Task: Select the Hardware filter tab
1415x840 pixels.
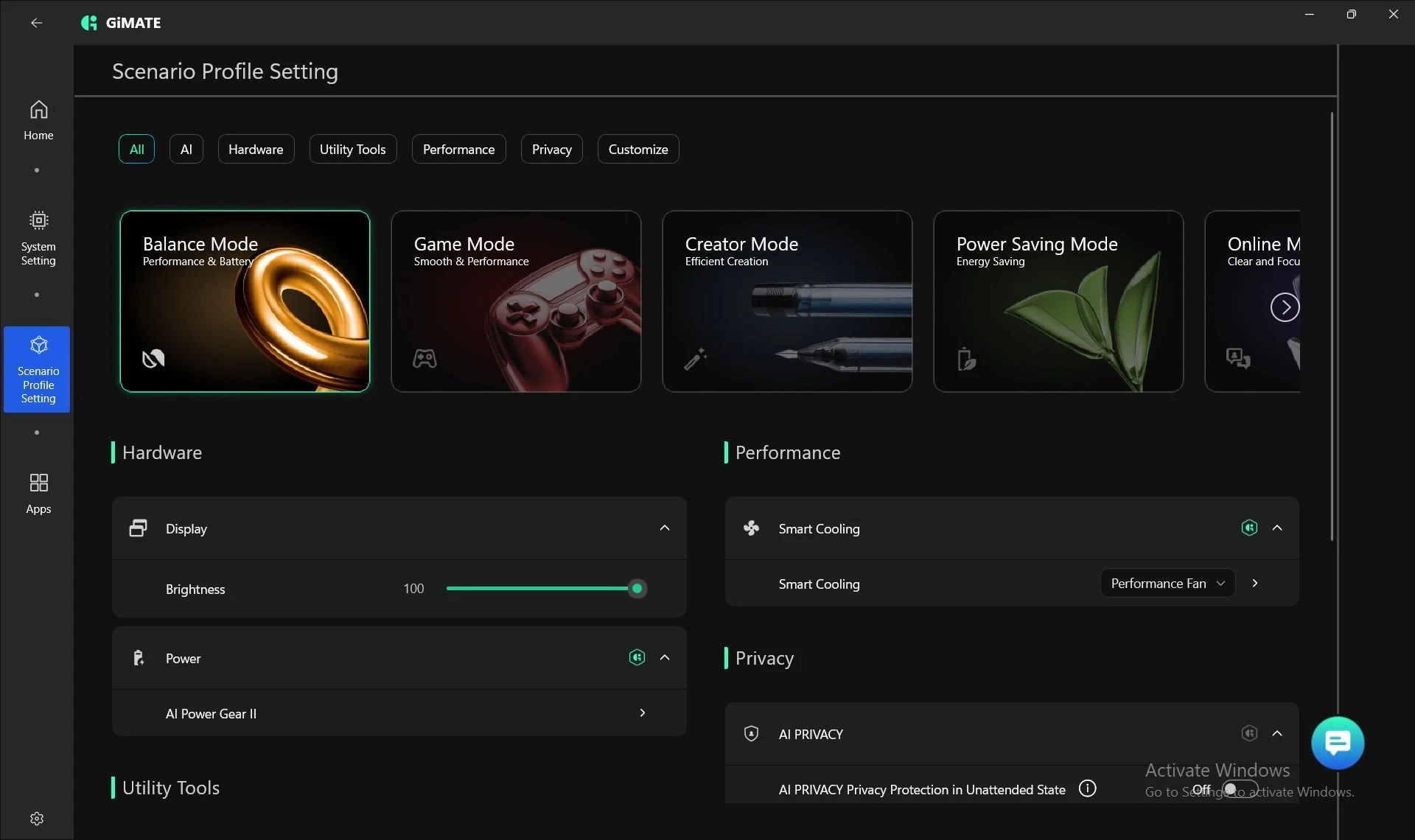Action: coord(256,149)
